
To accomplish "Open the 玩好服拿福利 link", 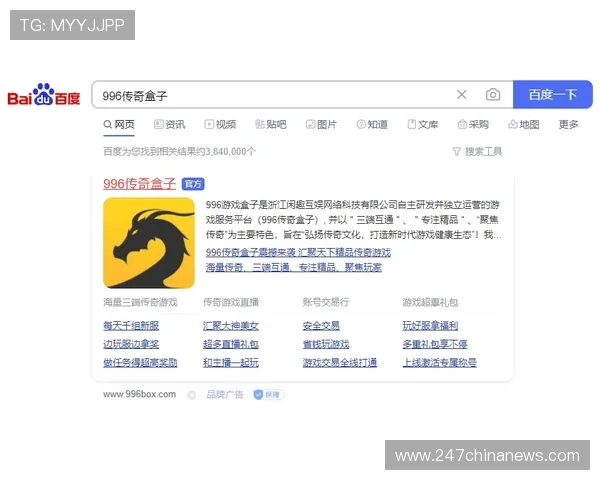I will click(430, 326).
